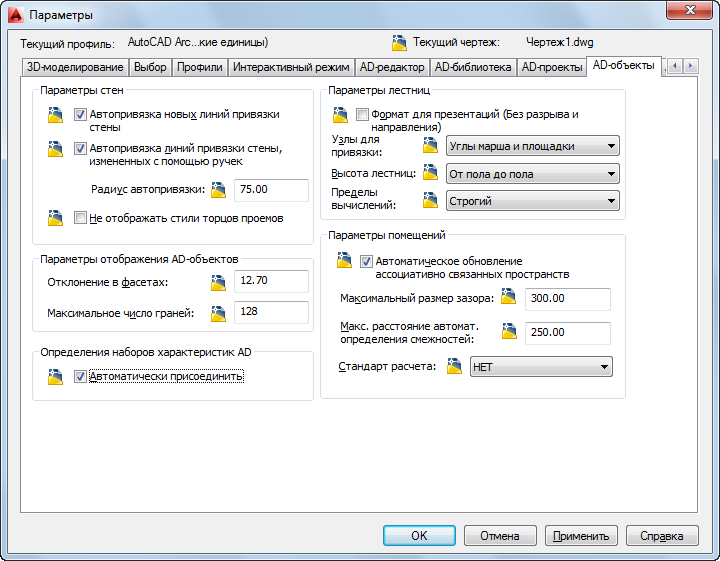The image size is (720, 561).
Task: Click Максимальное число граней field 128
Action: [271, 312]
